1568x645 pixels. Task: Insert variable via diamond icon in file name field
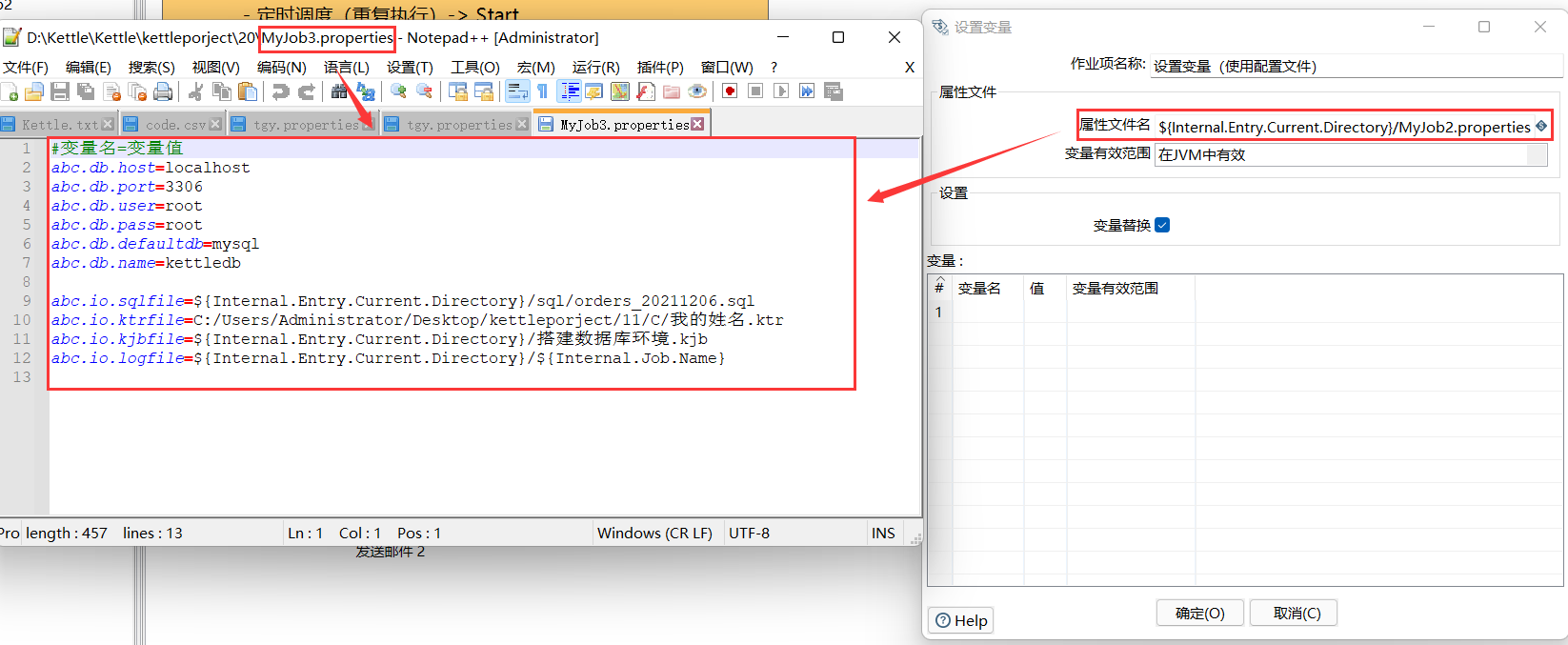1540,127
